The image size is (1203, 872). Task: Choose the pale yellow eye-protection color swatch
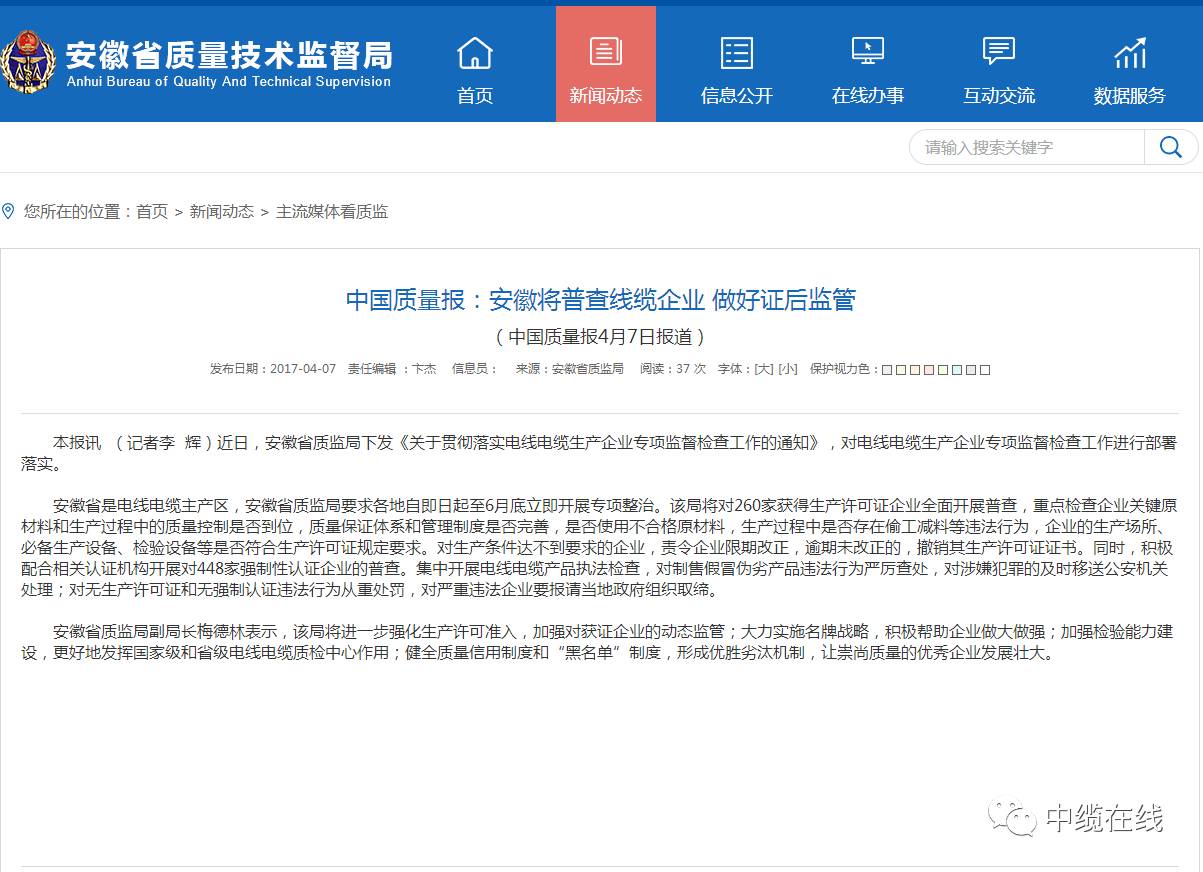(x=901, y=370)
